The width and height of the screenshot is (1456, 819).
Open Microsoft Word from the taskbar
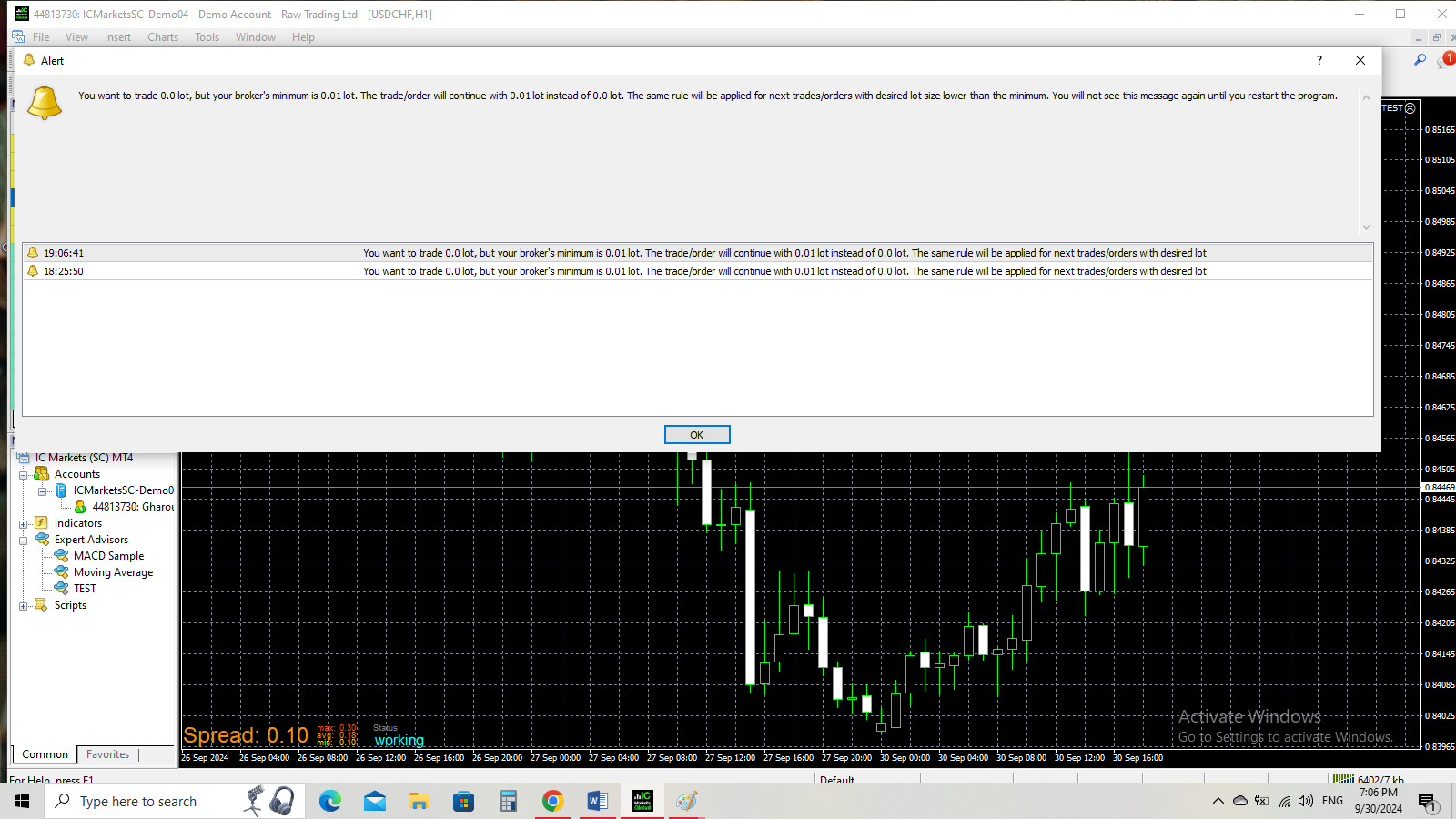597,801
